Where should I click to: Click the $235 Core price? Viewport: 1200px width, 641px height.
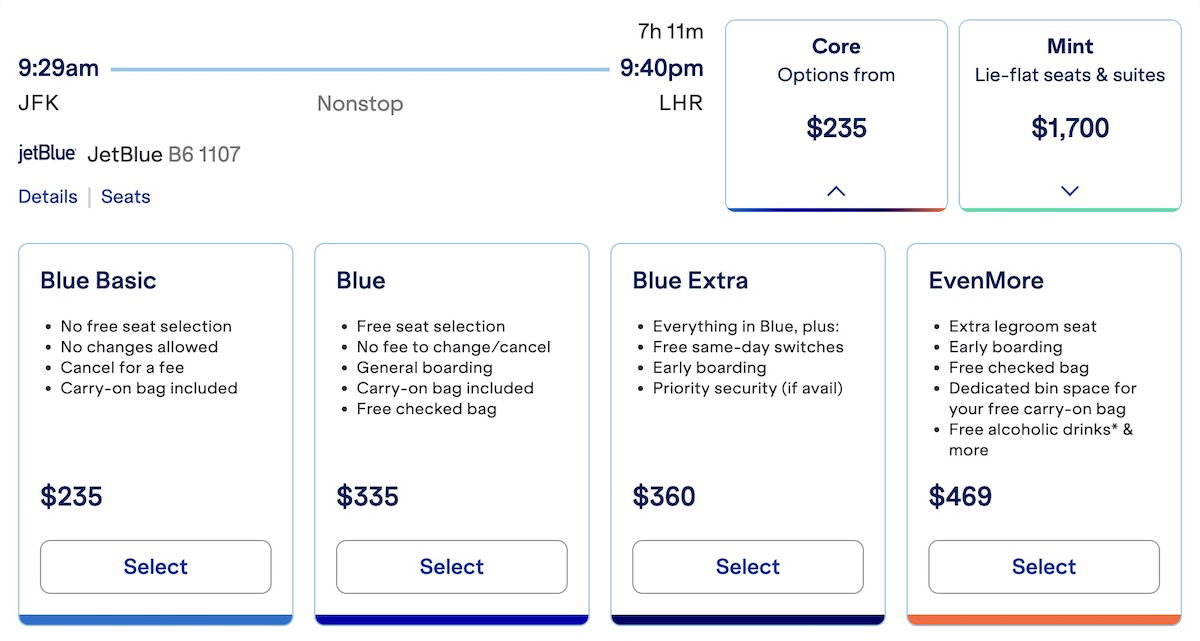coord(836,128)
